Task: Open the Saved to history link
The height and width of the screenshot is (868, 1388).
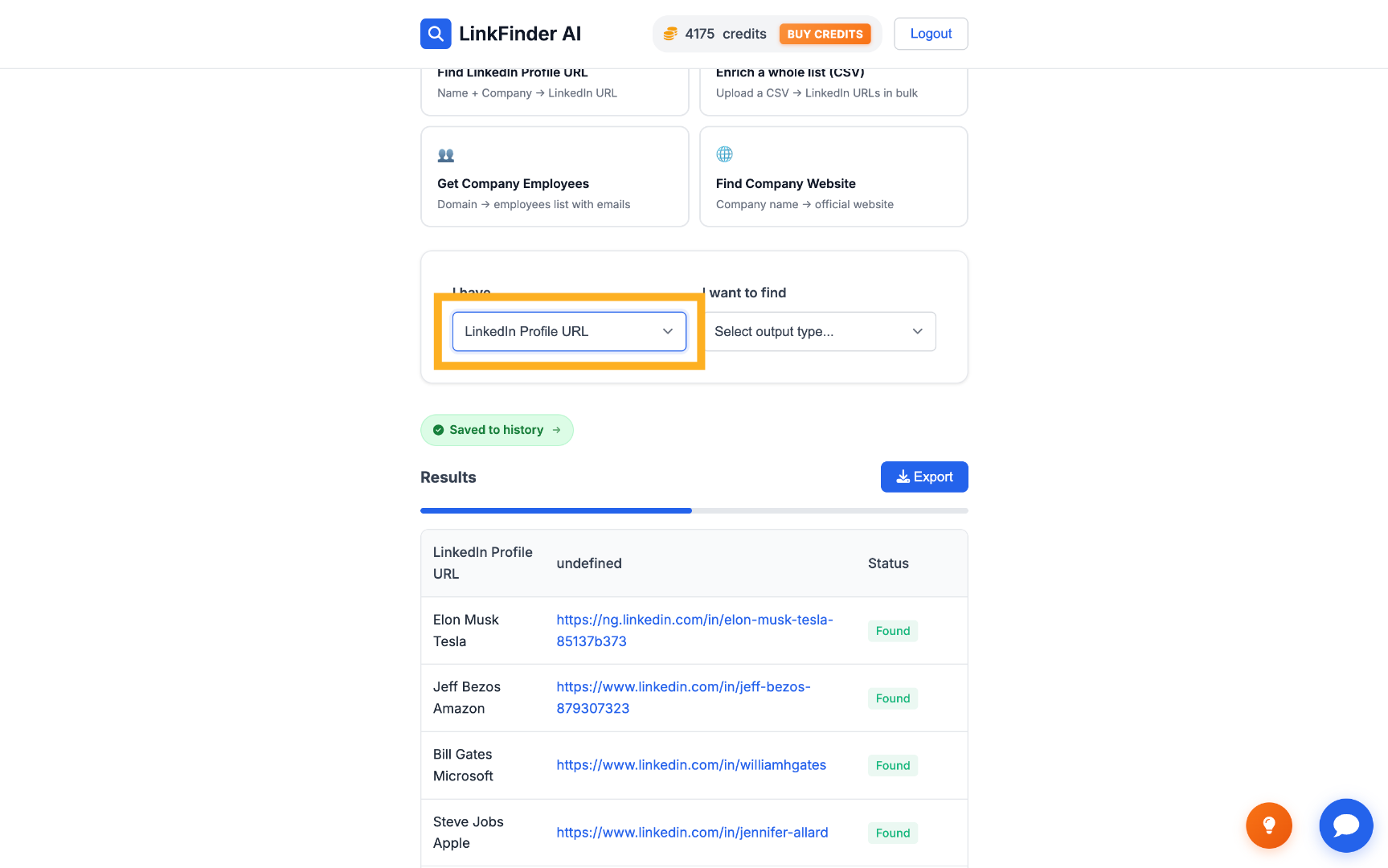Action: (x=497, y=430)
